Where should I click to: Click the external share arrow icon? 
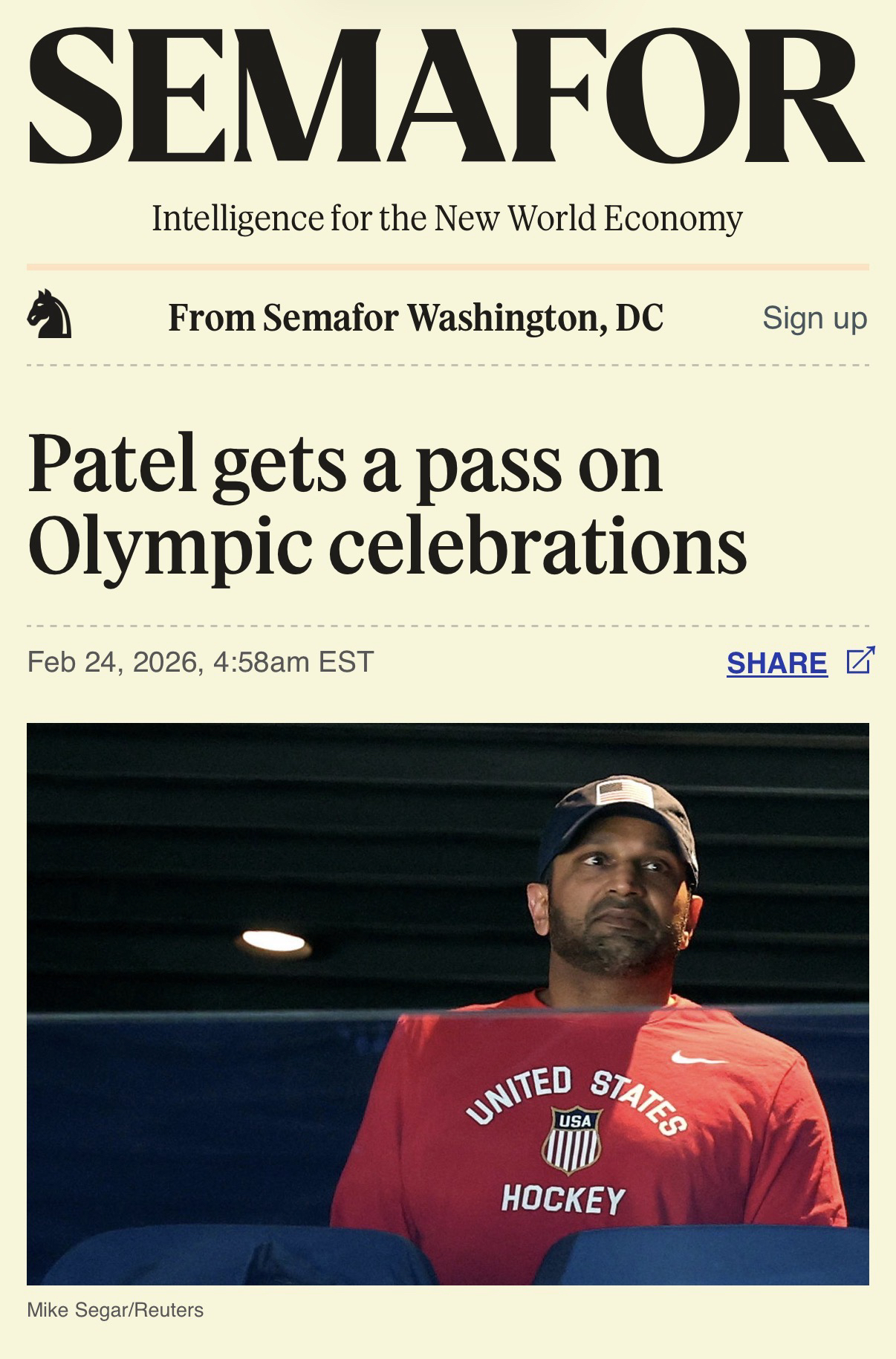click(860, 661)
